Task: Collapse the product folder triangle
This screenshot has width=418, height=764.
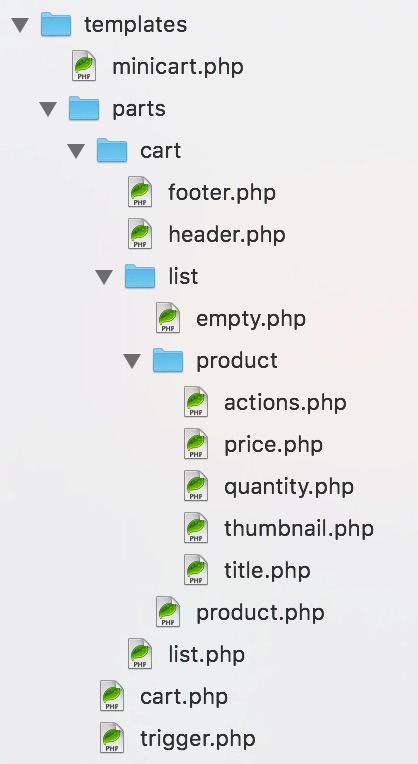Action: 132,361
